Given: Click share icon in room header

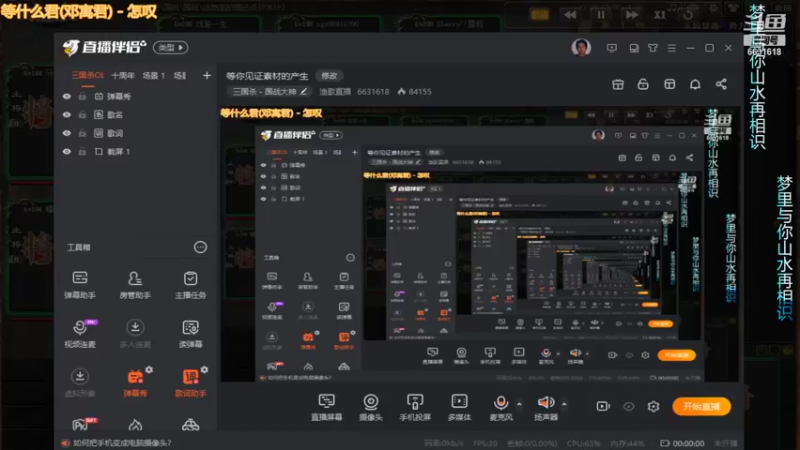Looking at the screenshot, I should [x=721, y=84].
